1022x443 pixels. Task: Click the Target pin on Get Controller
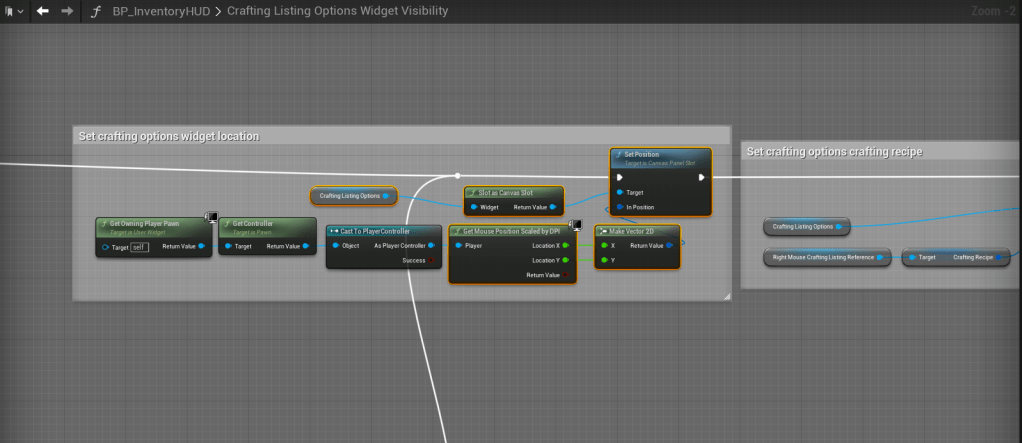(x=228, y=246)
